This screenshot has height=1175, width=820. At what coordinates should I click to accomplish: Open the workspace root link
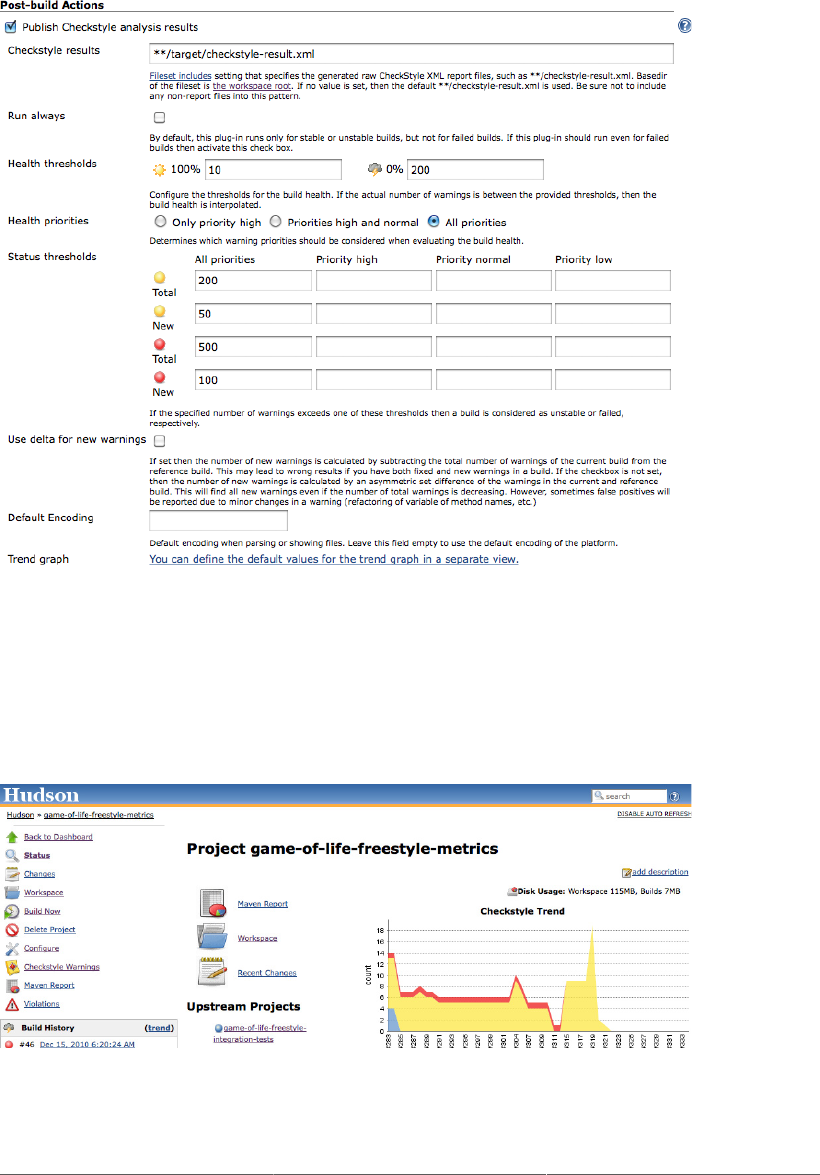point(251,85)
